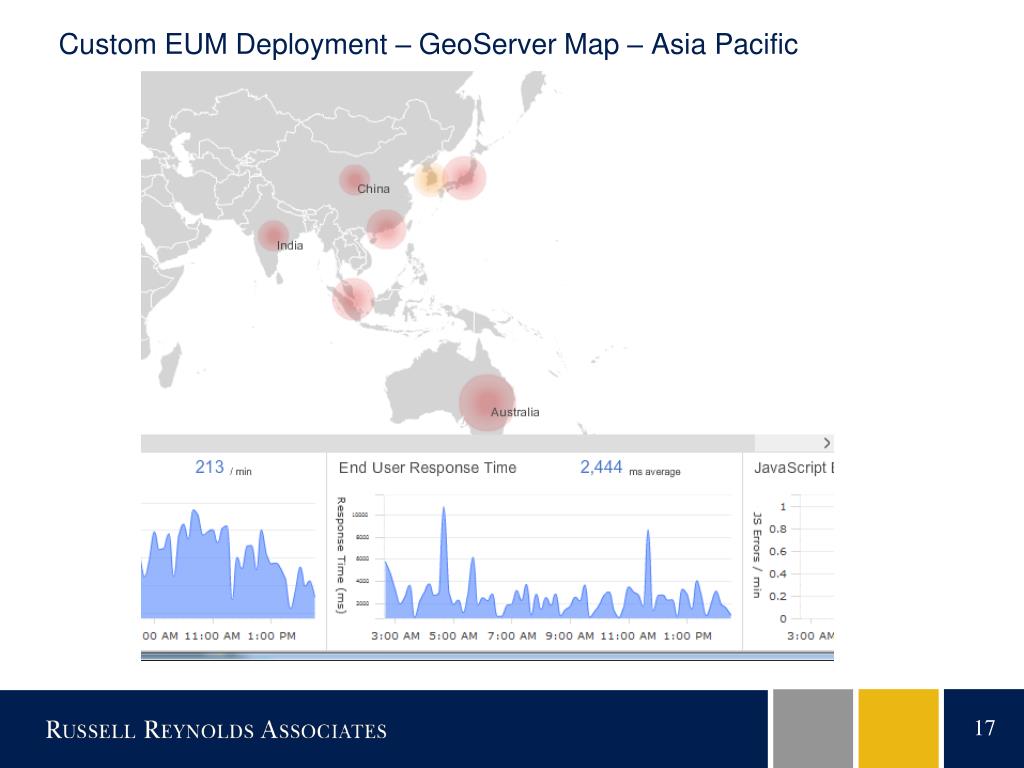Click the bottom horizontal scrollbar under charts
The width and height of the screenshot is (1024, 768).
[x=487, y=656]
